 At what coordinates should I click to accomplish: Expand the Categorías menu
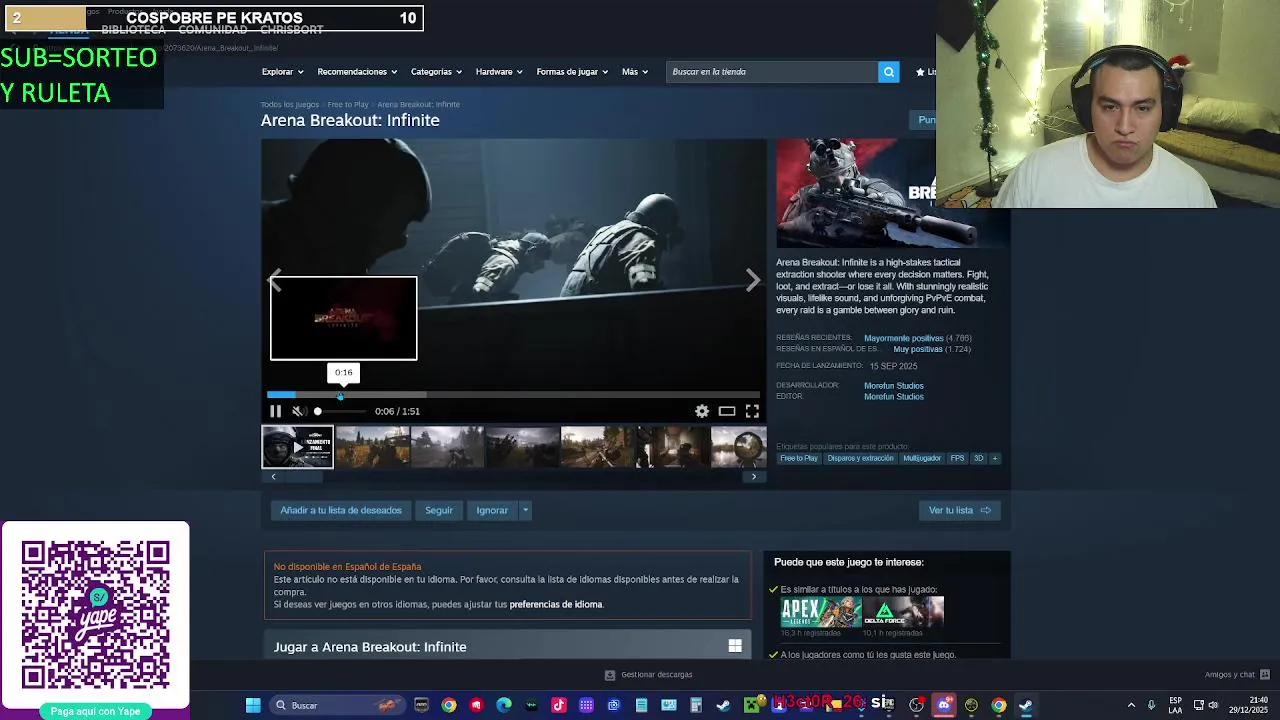tap(436, 72)
